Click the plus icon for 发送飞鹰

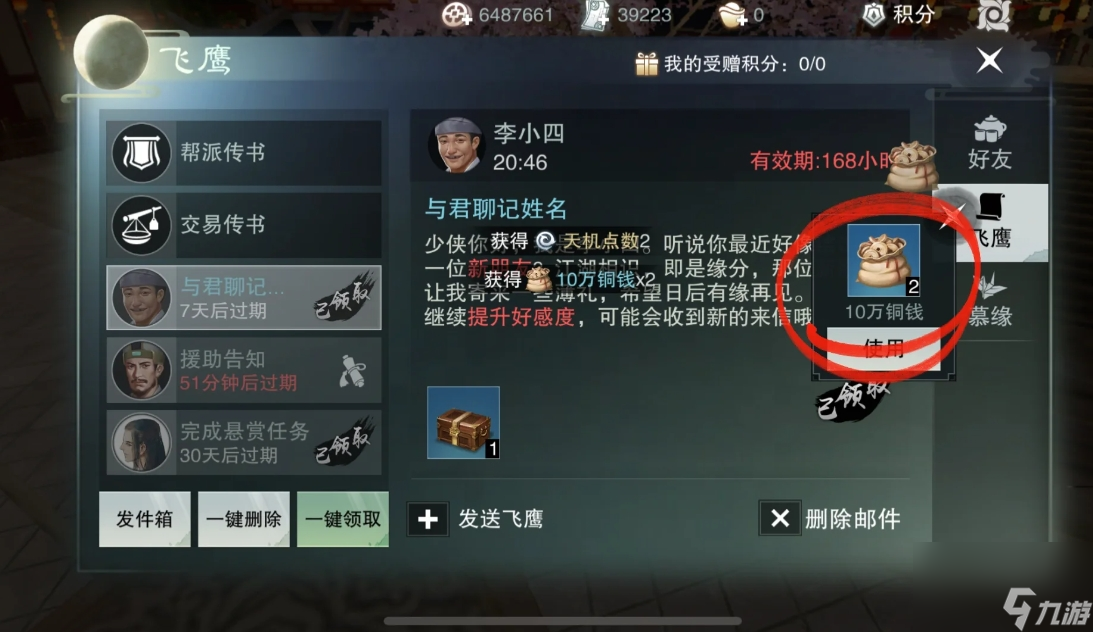point(428,519)
